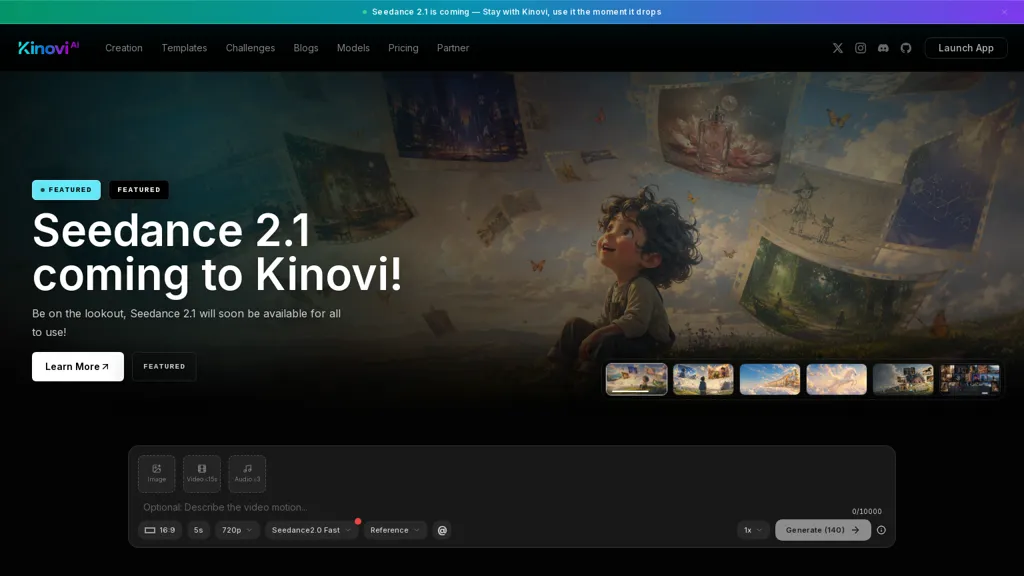
Task: Open Blogs in the navigation bar
Action: tap(306, 48)
